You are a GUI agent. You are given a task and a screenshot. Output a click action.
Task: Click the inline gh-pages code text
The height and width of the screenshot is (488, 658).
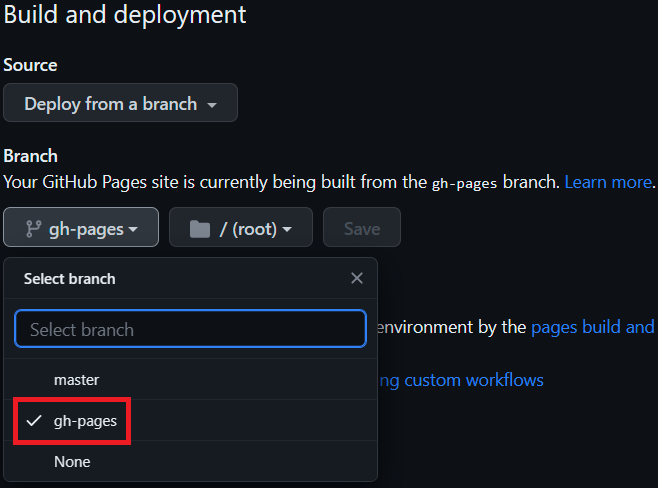tap(465, 183)
